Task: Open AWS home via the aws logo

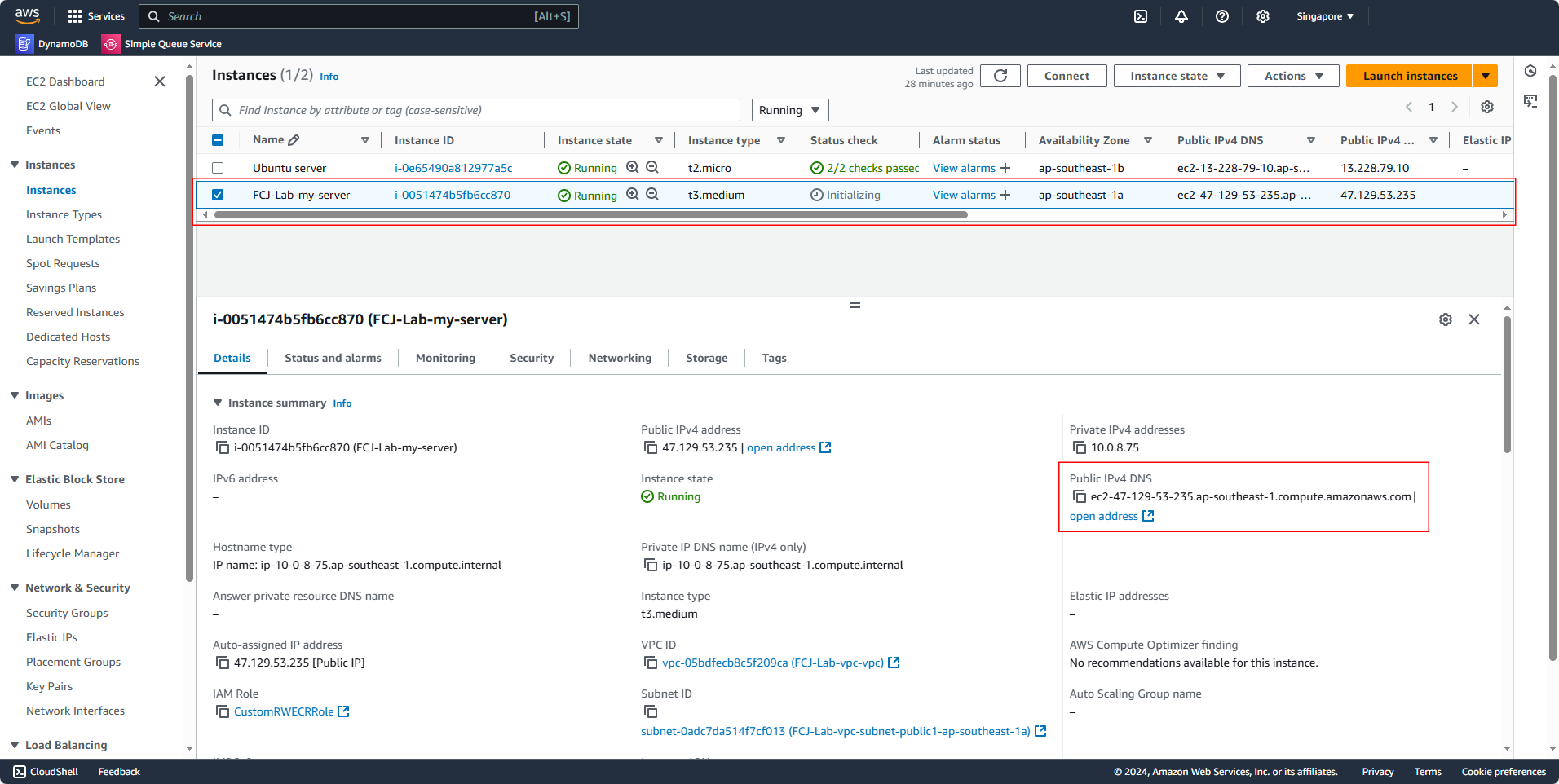Action: 27,15
